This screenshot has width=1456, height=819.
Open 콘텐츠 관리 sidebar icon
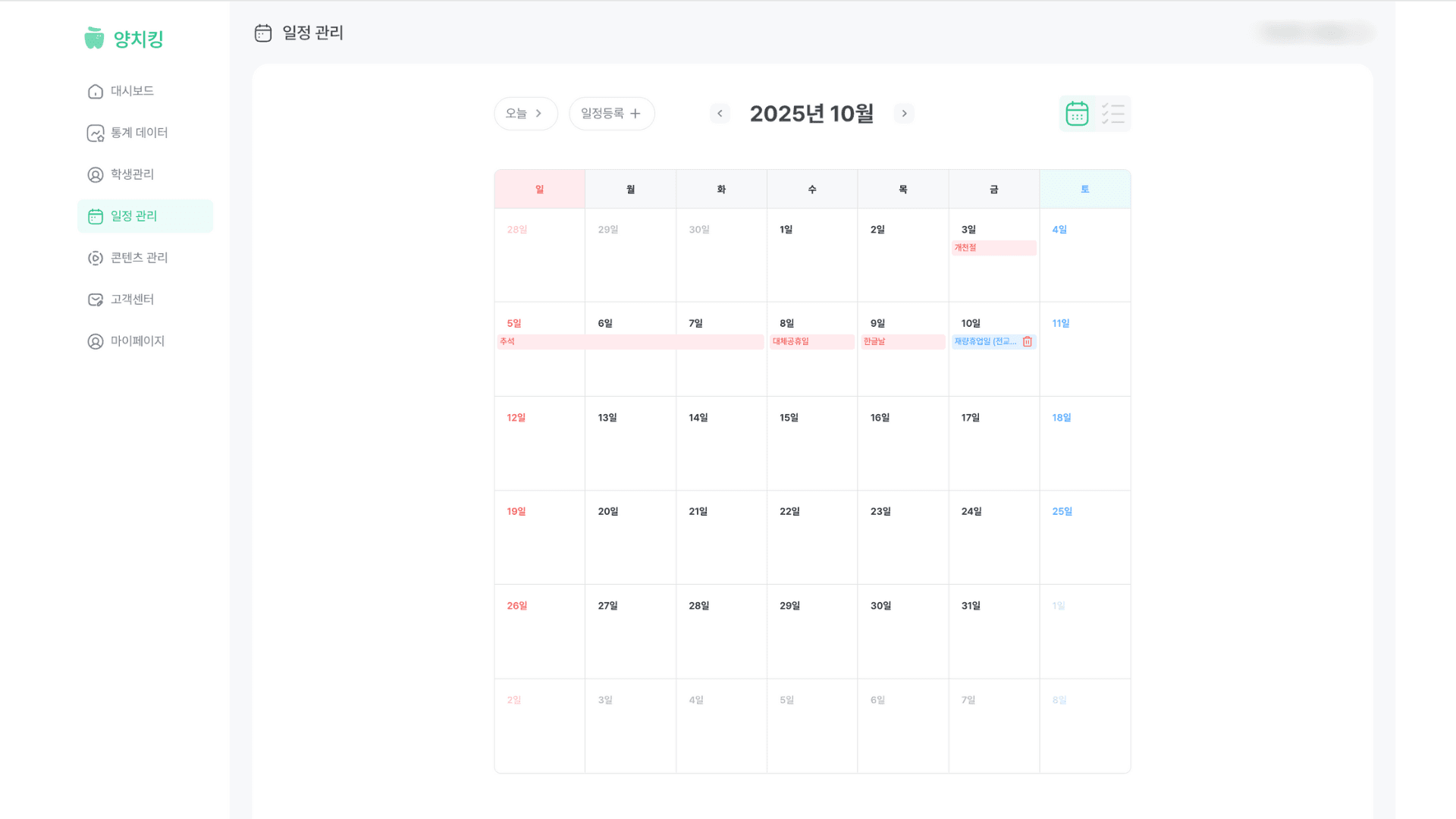[96, 259]
